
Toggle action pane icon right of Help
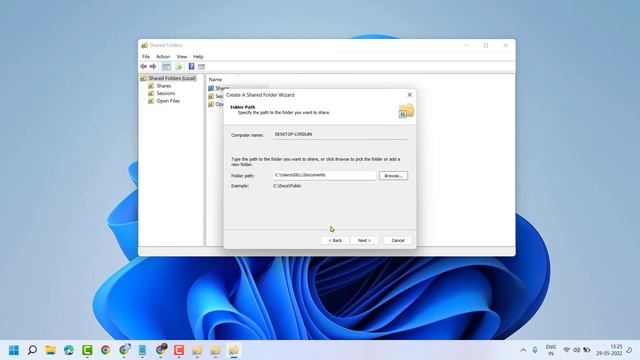[201, 67]
